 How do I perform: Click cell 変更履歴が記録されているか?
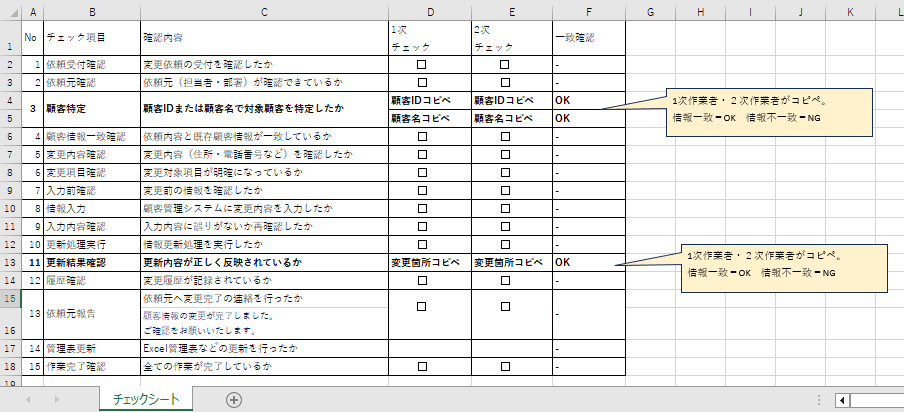point(264,281)
